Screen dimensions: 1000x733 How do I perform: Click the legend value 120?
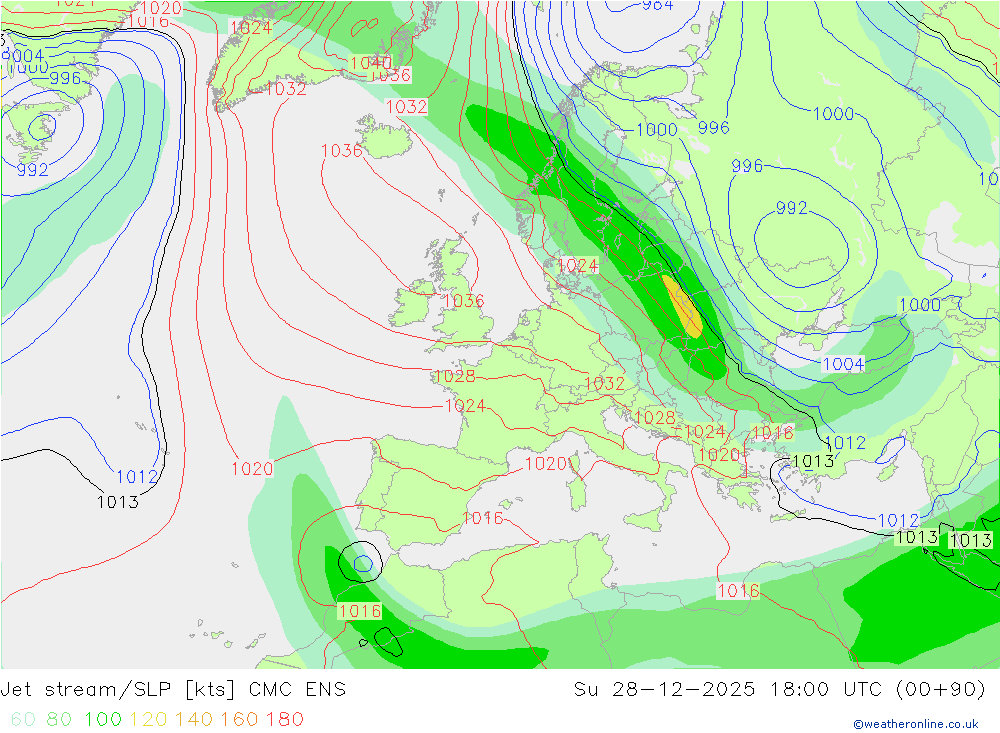148,719
